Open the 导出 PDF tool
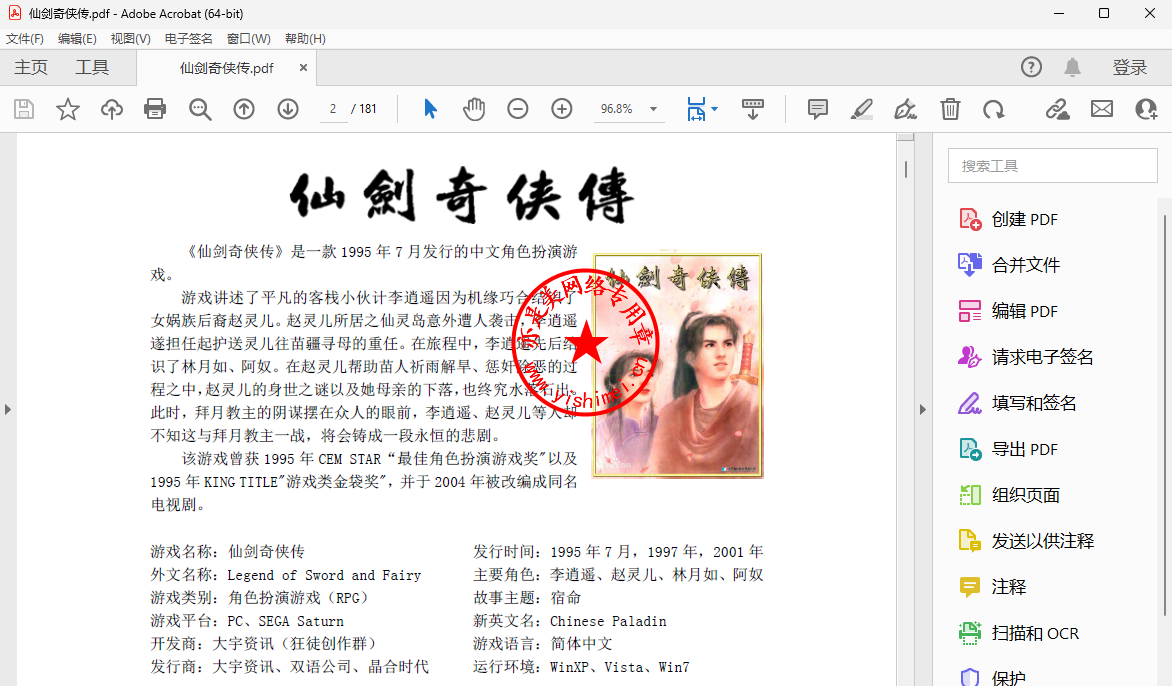Image resolution: width=1172 pixels, height=686 pixels. (1024, 449)
